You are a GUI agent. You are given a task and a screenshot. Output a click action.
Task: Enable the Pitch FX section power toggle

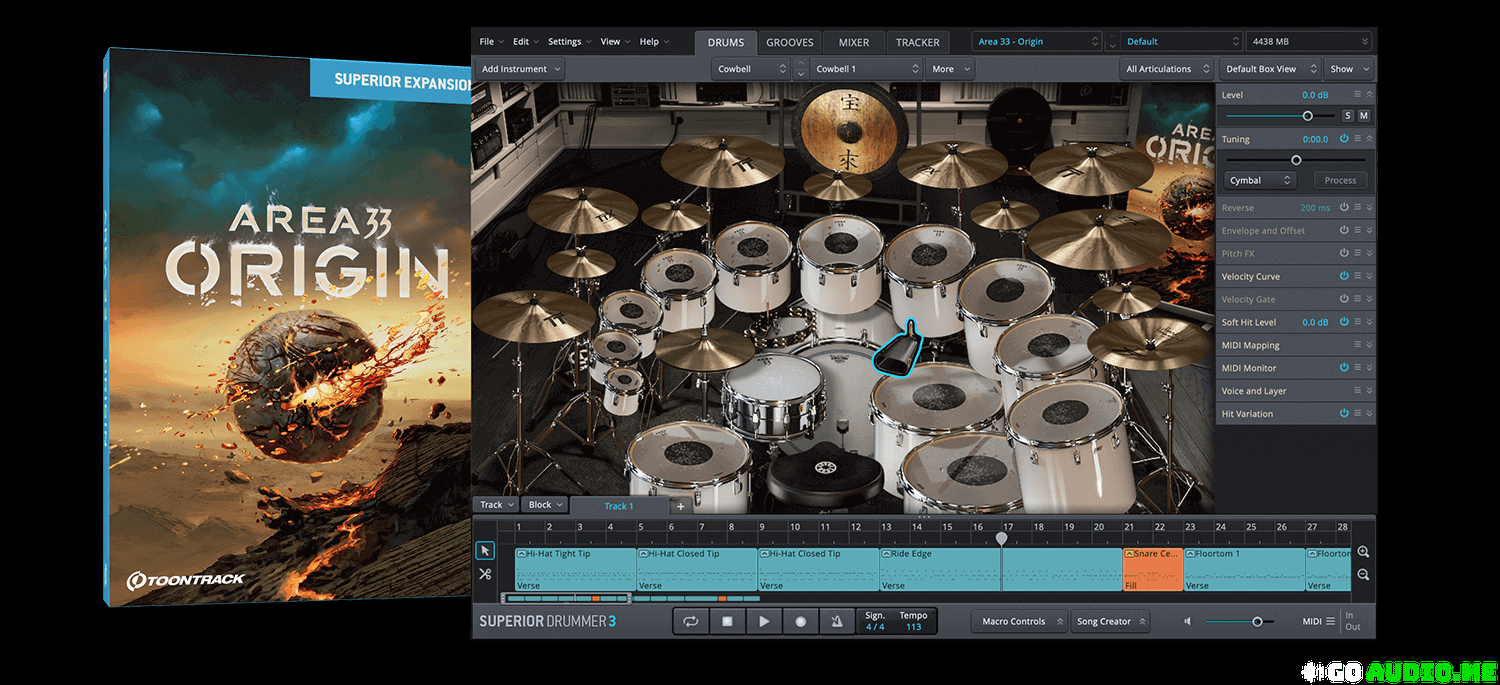pos(1345,253)
